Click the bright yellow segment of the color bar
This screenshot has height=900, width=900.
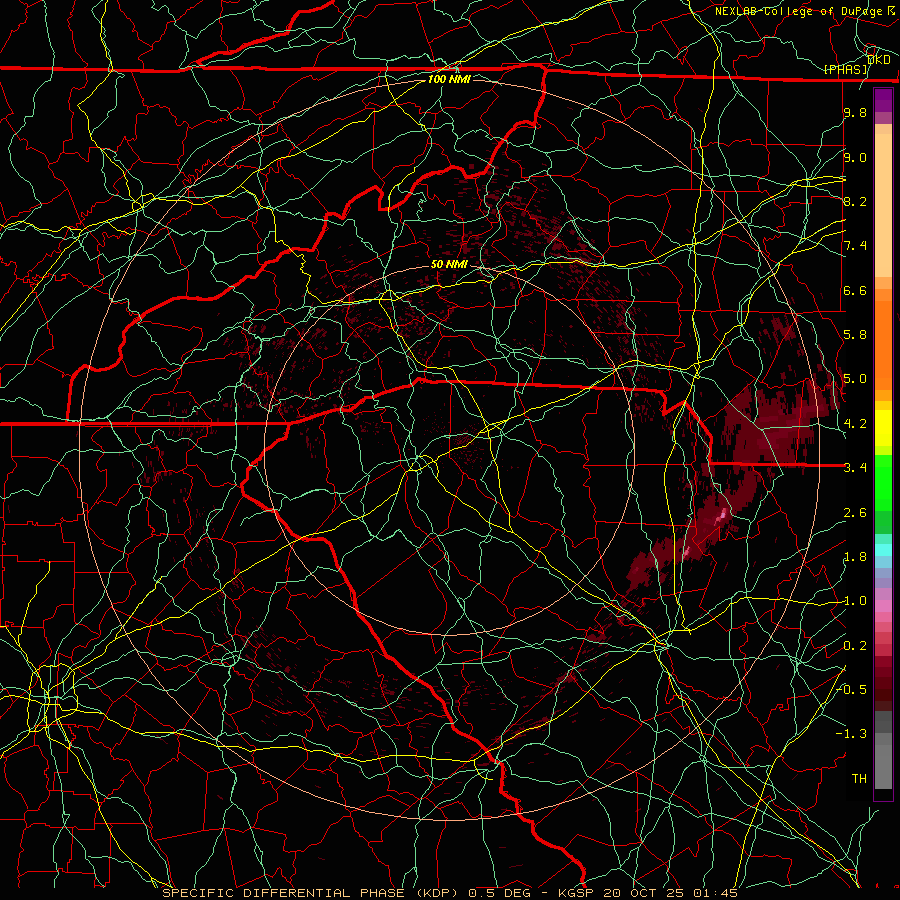883,428
